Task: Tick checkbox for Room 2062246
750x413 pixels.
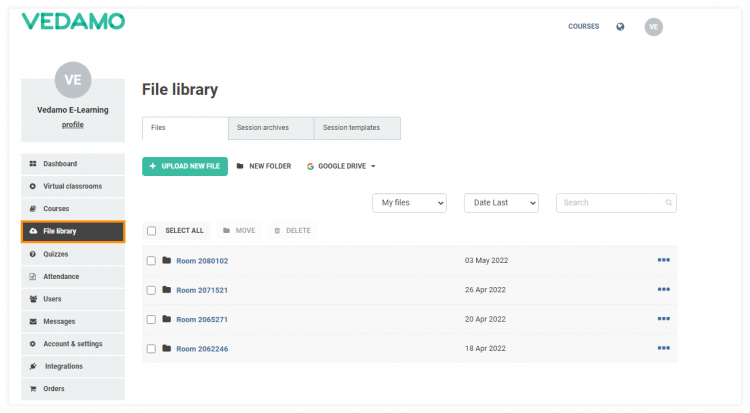Action: pyautogui.click(x=152, y=349)
